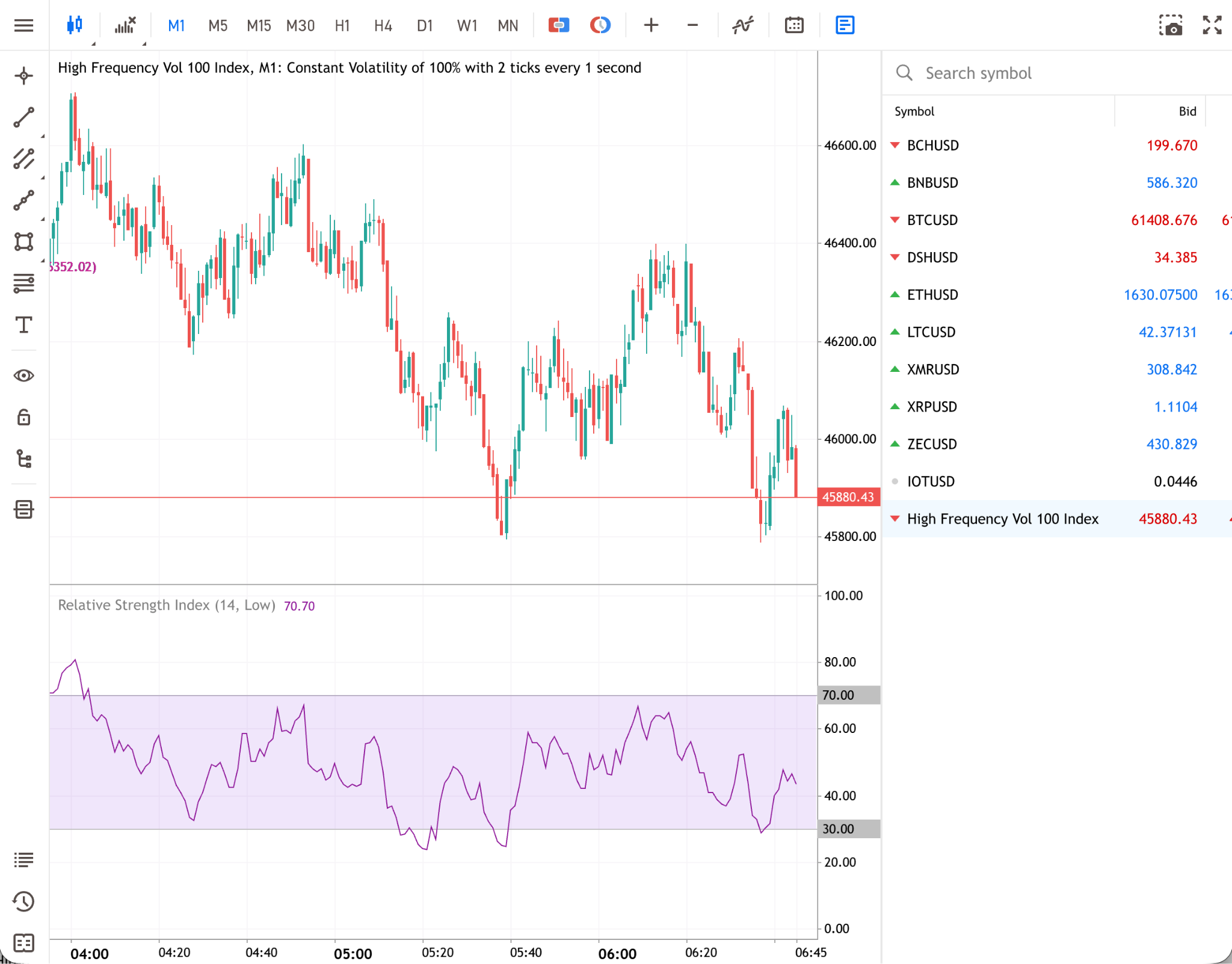Open the indicators line-chart icon
This screenshot has height=964, width=1232.
pyautogui.click(x=743, y=25)
